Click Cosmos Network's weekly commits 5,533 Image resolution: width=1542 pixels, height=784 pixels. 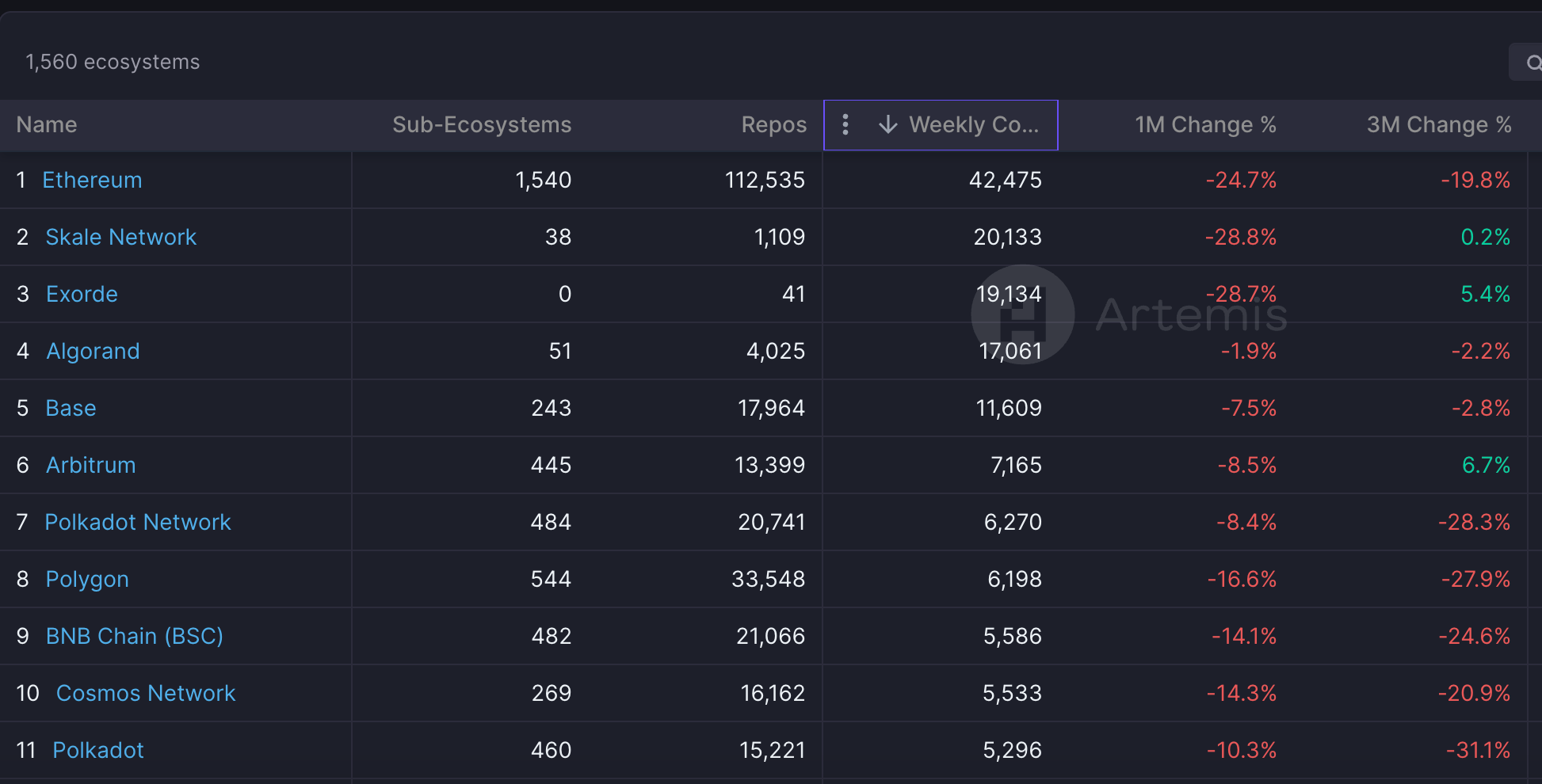[1012, 693]
